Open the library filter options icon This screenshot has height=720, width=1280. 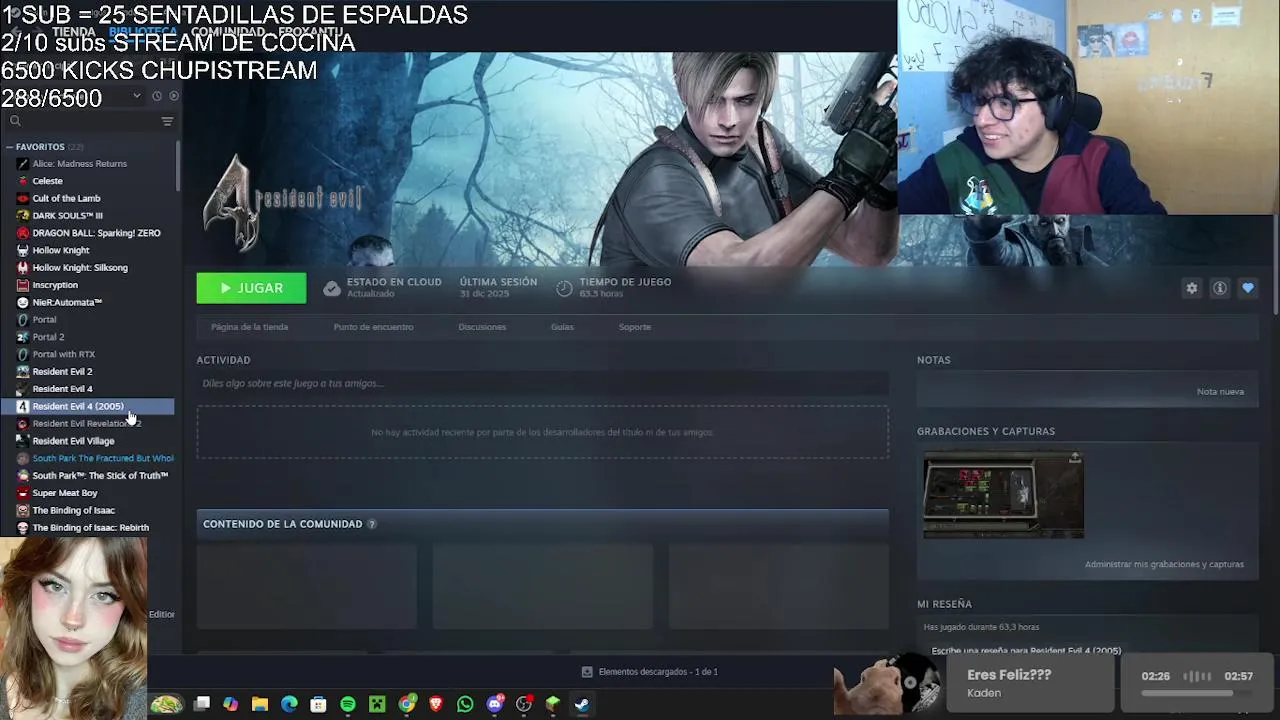pos(167,121)
